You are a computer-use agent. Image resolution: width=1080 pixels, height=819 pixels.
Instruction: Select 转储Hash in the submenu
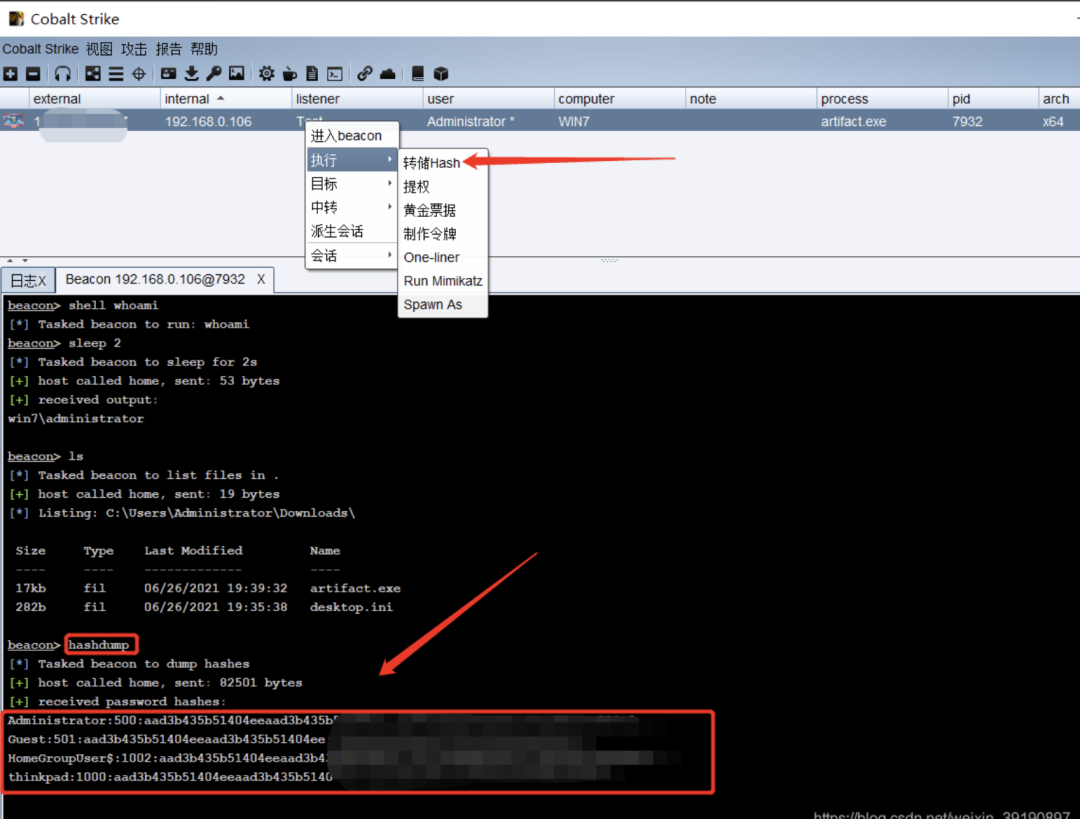443,163
